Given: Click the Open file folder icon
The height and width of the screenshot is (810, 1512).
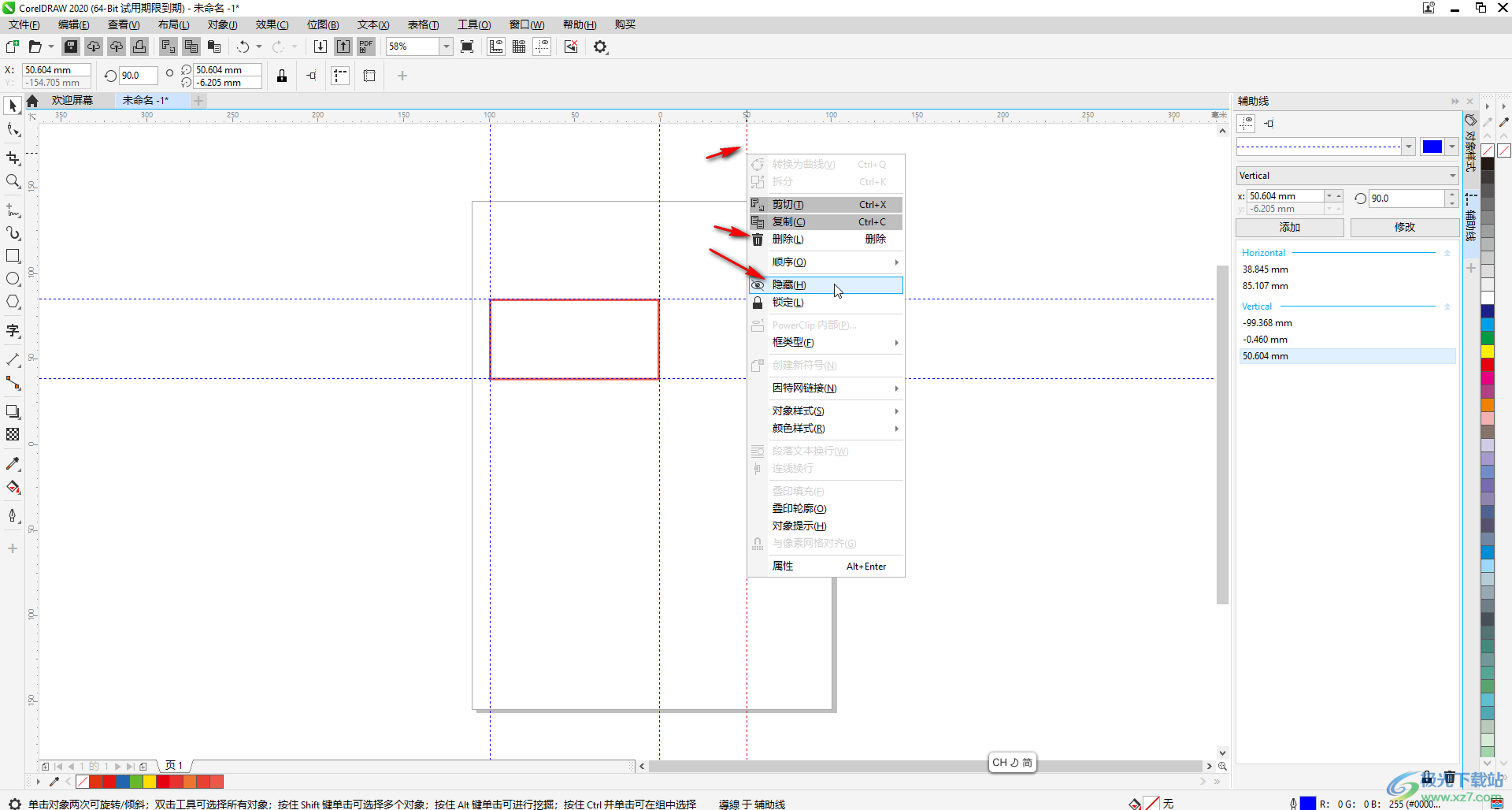Looking at the screenshot, I should pos(35,46).
